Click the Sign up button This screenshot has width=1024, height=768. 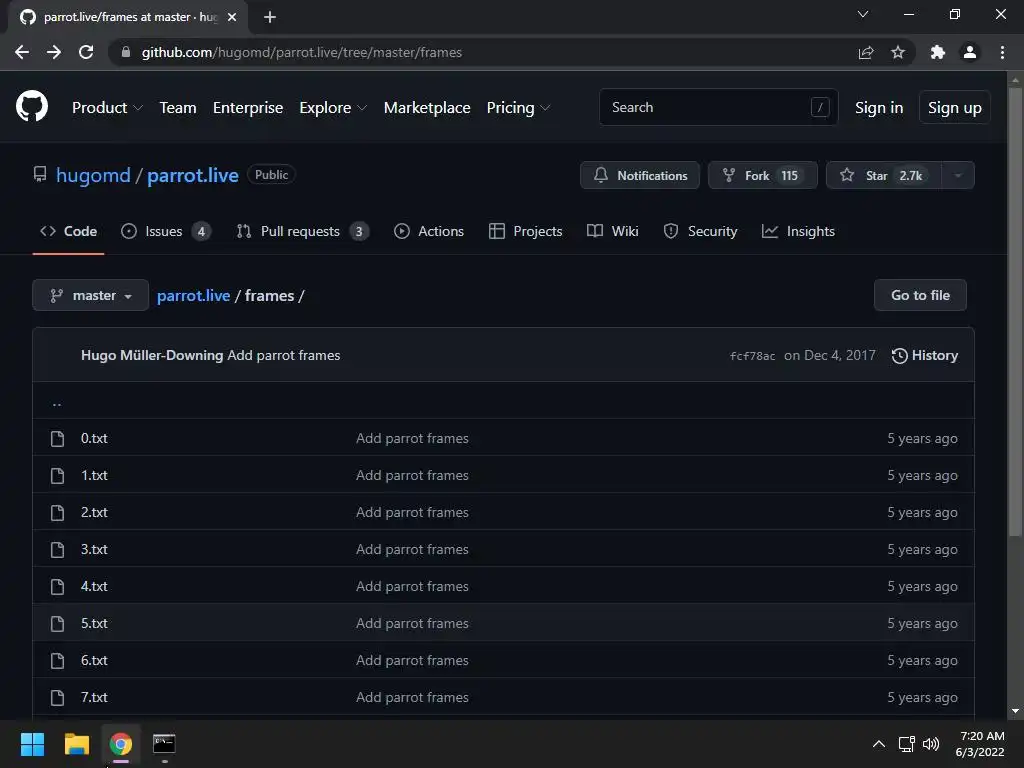955,108
